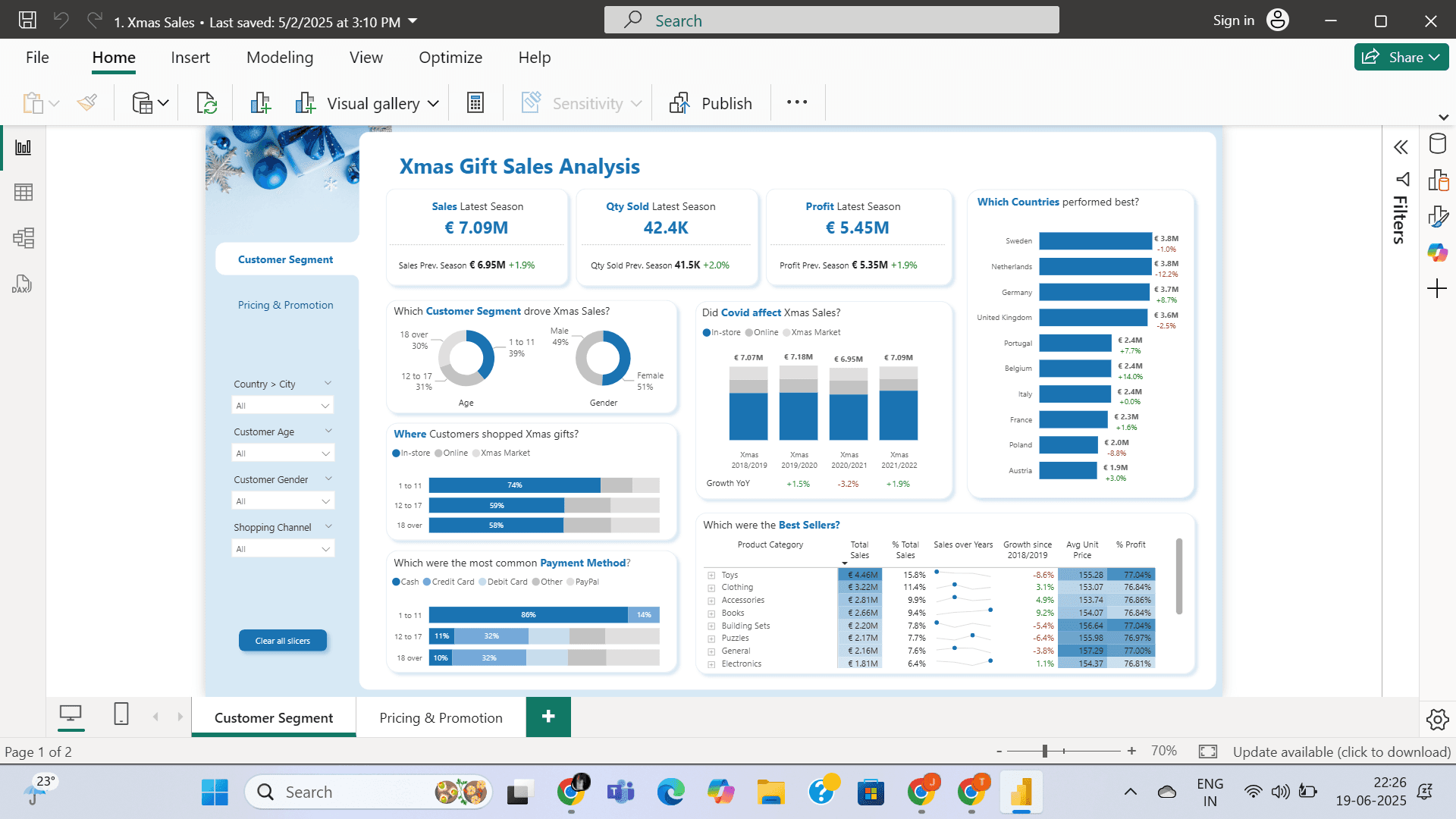The width and height of the screenshot is (1456, 819).
Task: Click the title bar Search box
Action: 831,20
